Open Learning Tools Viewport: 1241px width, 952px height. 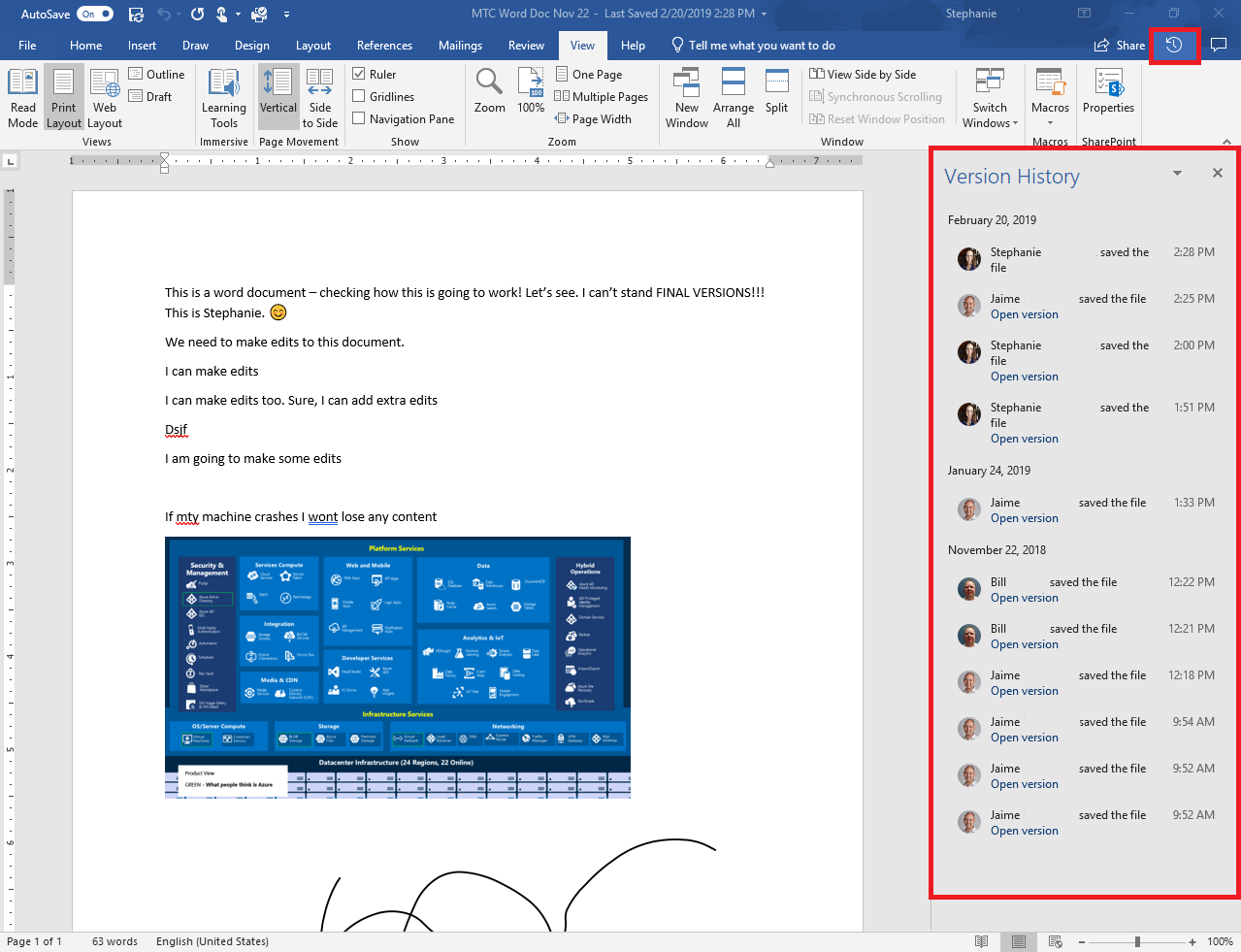[223, 97]
